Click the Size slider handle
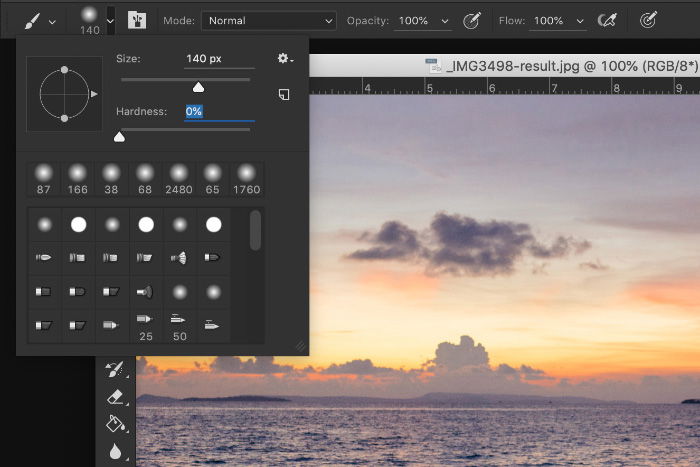Image resolution: width=700 pixels, height=467 pixels. point(198,87)
